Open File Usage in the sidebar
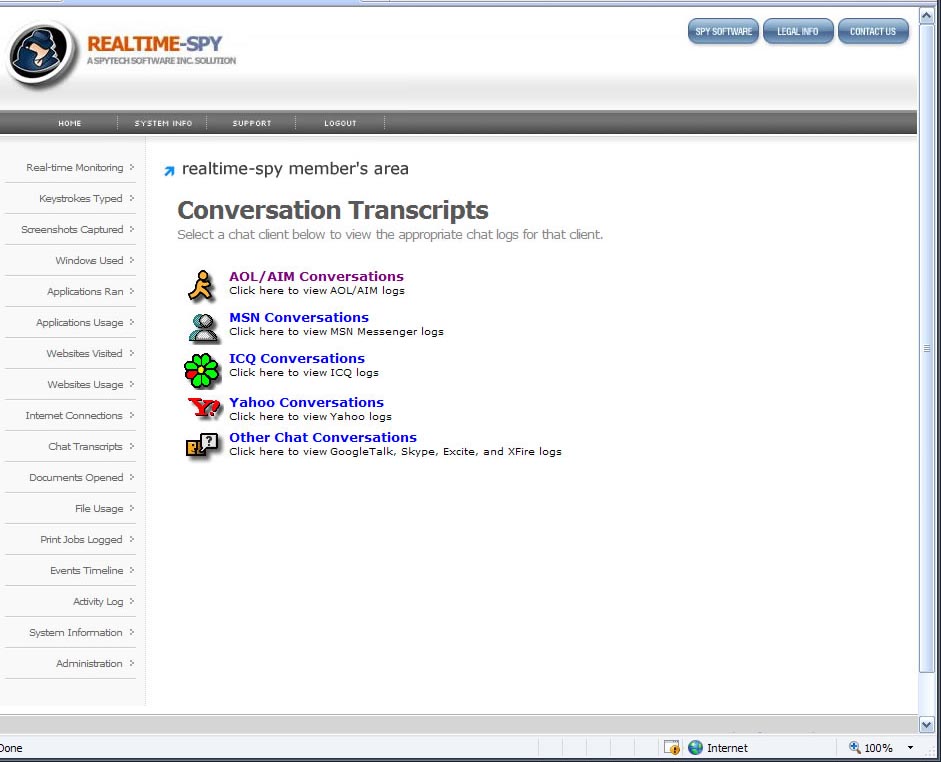The image size is (941, 762). coord(99,509)
